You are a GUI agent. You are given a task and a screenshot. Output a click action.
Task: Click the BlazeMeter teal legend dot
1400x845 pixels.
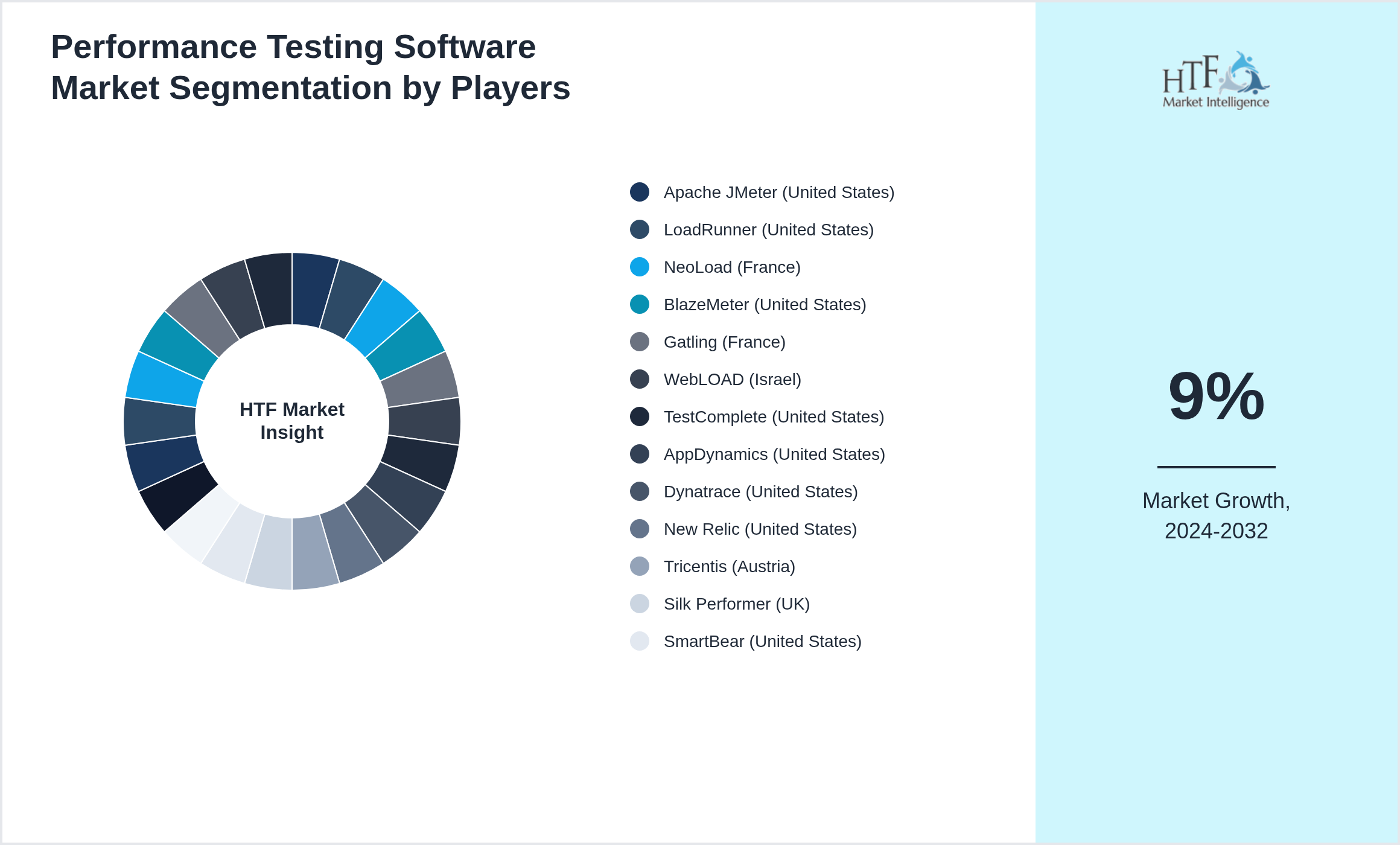click(x=640, y=304)
